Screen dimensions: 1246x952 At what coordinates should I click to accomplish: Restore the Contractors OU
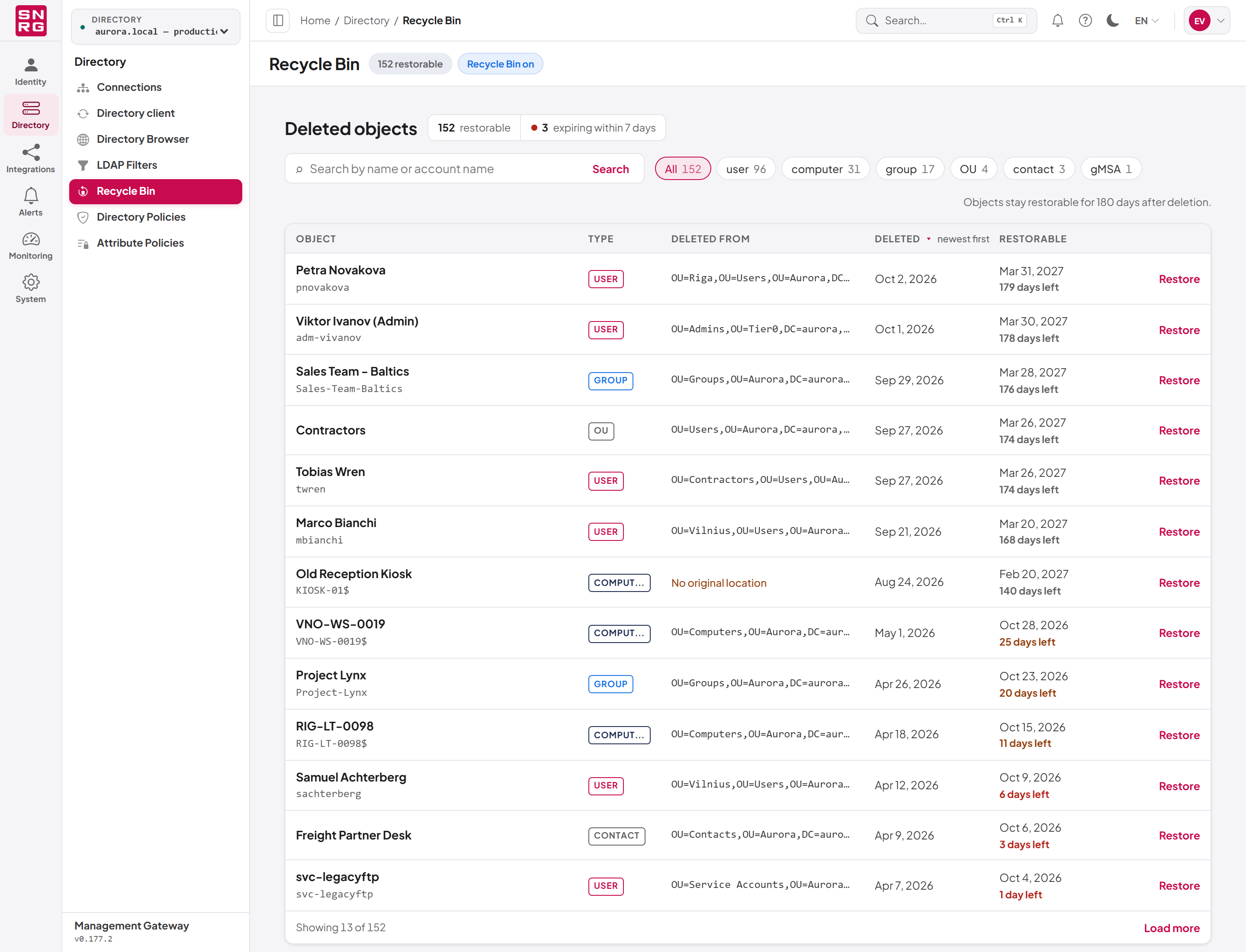tap(1179, 430)
